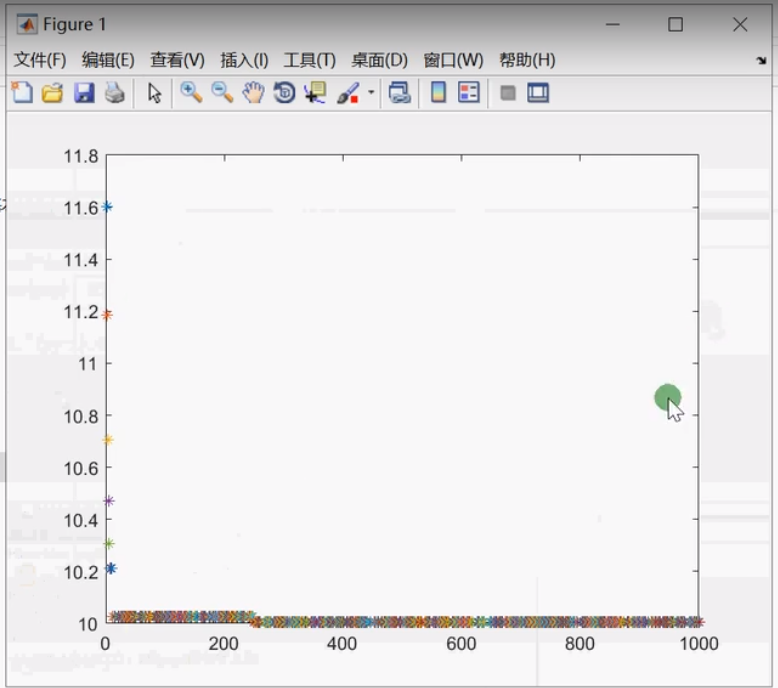Dock the figure using the menu bar arrow
Screen dimensions: 778x688
pos(761,61)
